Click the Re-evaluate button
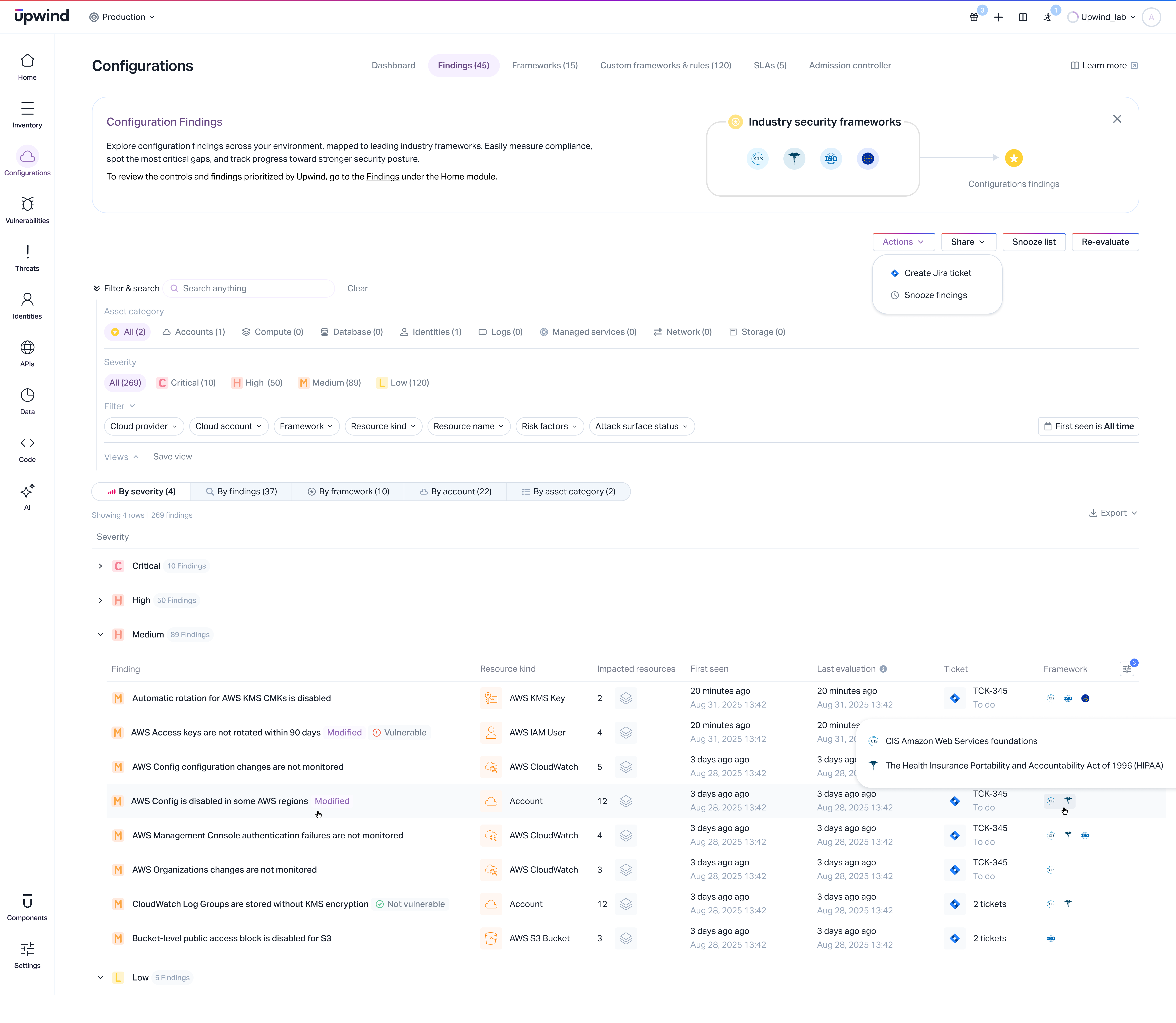This screenshot has width=1176, height=1023. pyautogui.click(x=1105, y=242)
